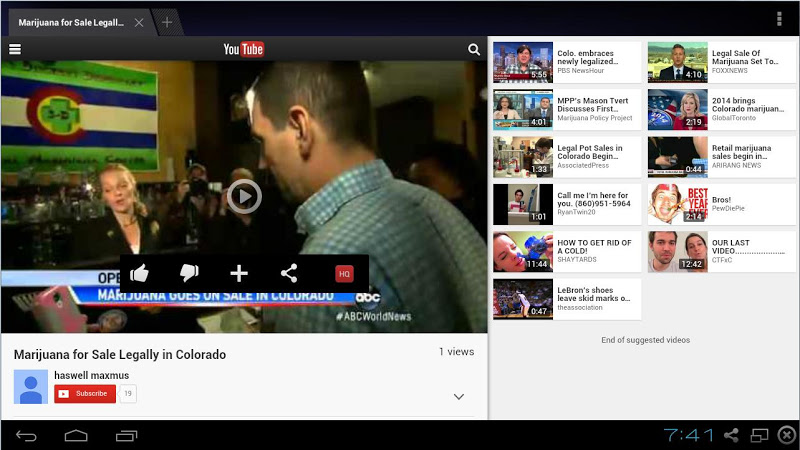800x450 pixels.
Task: Click Marijuana Policy Project channel label
Action: [594, 118]
